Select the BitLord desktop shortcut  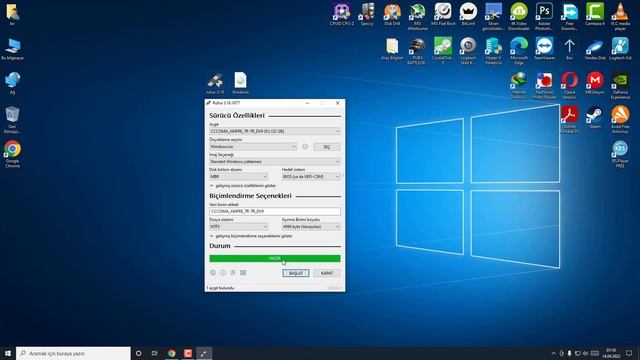[x=468, y=15]
